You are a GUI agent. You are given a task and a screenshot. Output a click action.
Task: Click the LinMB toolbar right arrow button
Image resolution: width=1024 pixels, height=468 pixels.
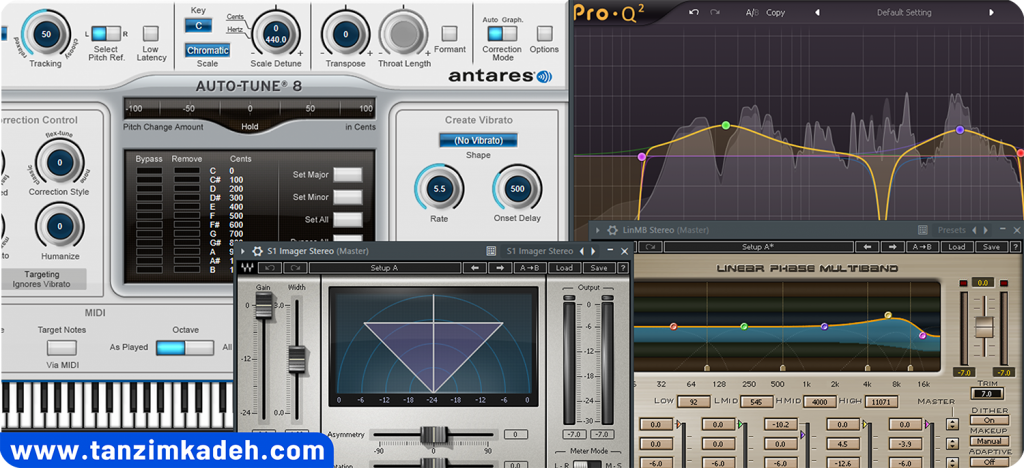892,247
